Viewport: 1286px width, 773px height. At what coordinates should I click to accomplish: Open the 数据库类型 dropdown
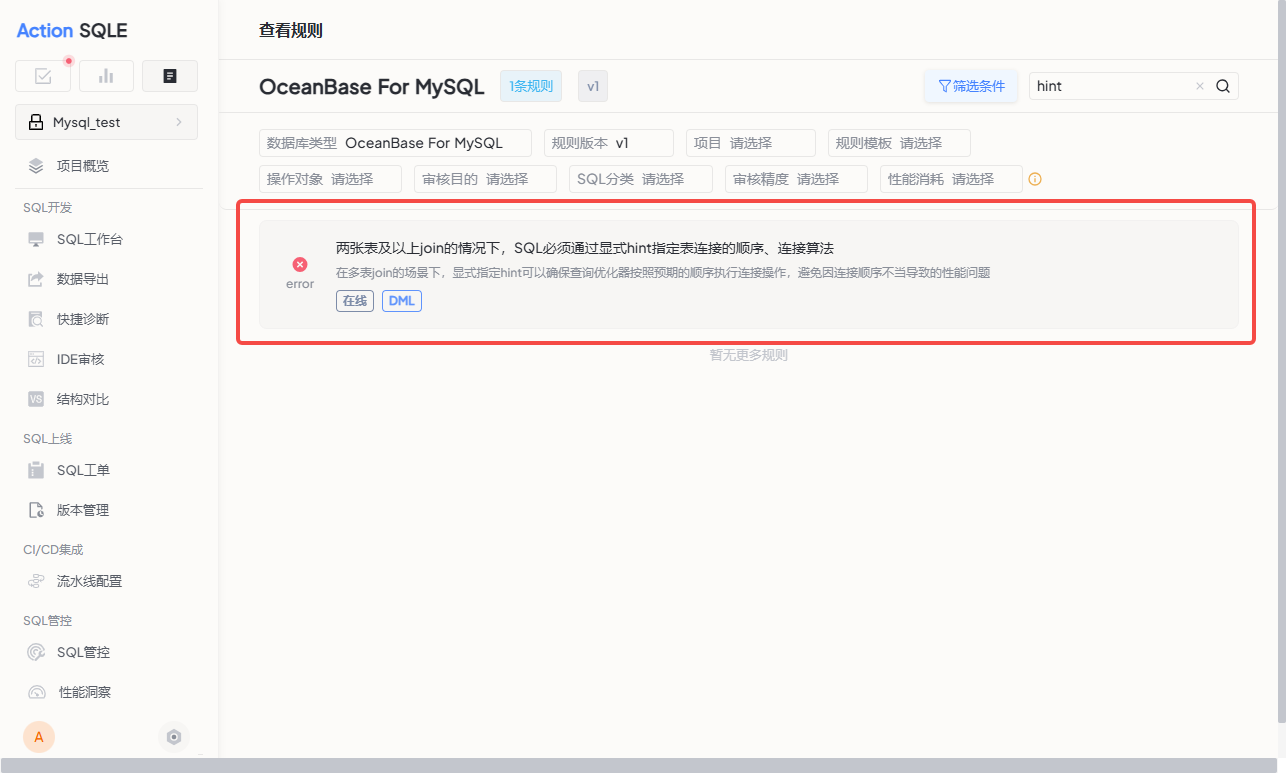point(395,143)
